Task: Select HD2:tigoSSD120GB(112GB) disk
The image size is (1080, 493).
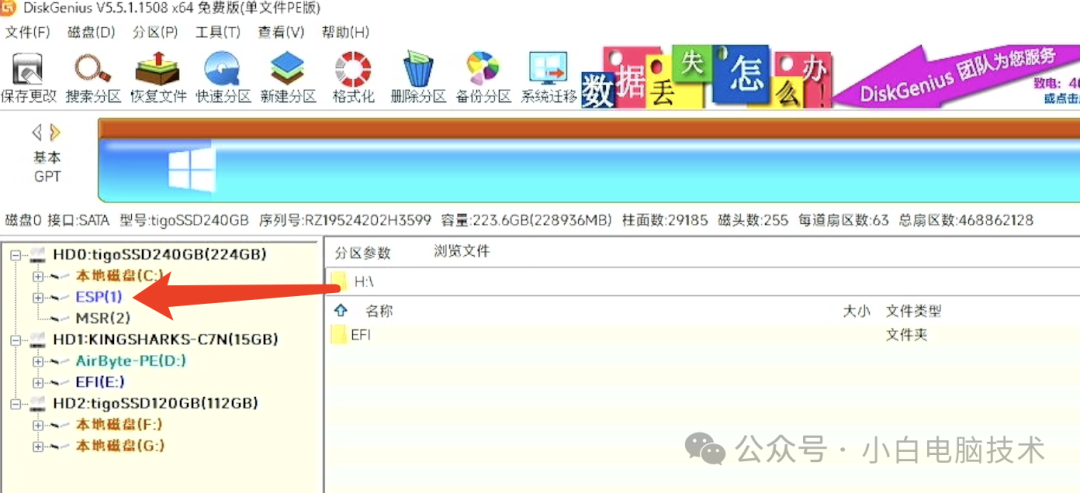Action: [155, 403]
